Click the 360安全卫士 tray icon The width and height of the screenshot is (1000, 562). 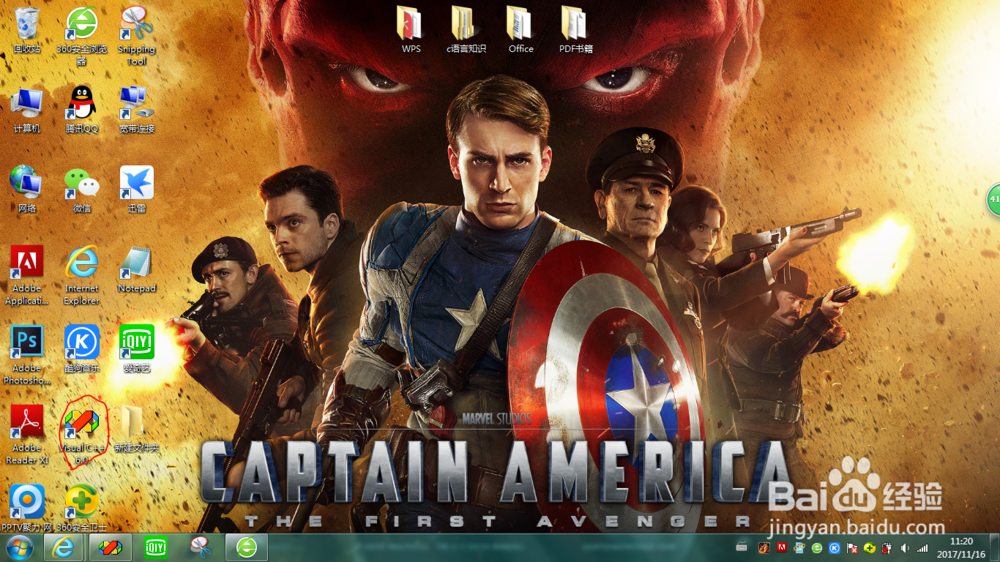point(869,548)
